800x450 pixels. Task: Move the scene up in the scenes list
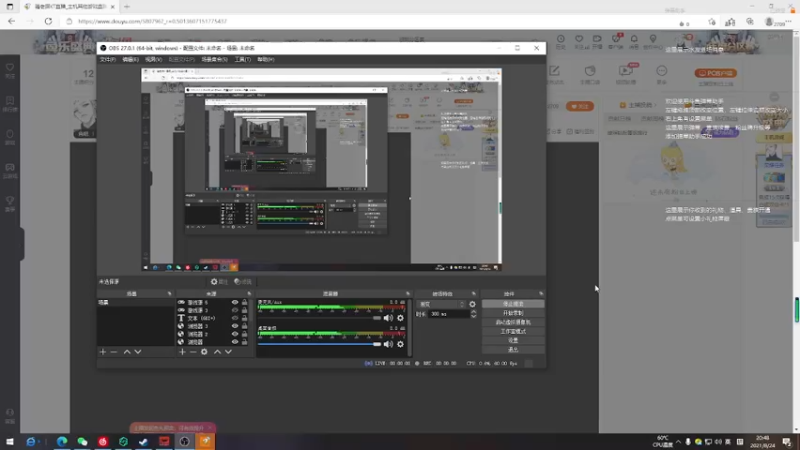pyautogui.click(x=127, y=352)
